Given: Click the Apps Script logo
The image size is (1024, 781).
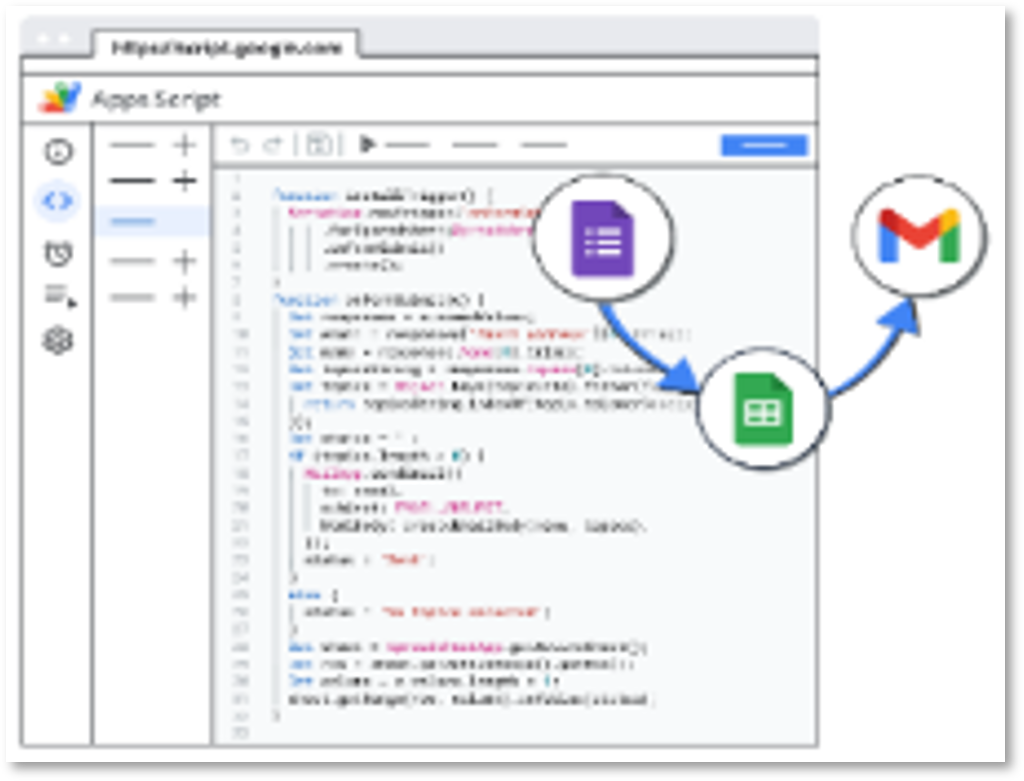Looking at the screenshot, I should click(x=60, y=98).
